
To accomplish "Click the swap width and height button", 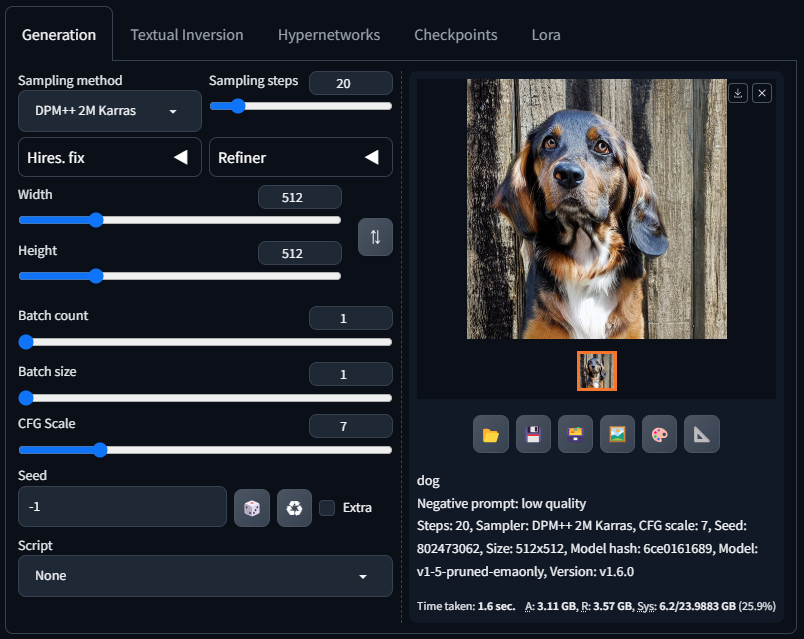I will [375, 237].
